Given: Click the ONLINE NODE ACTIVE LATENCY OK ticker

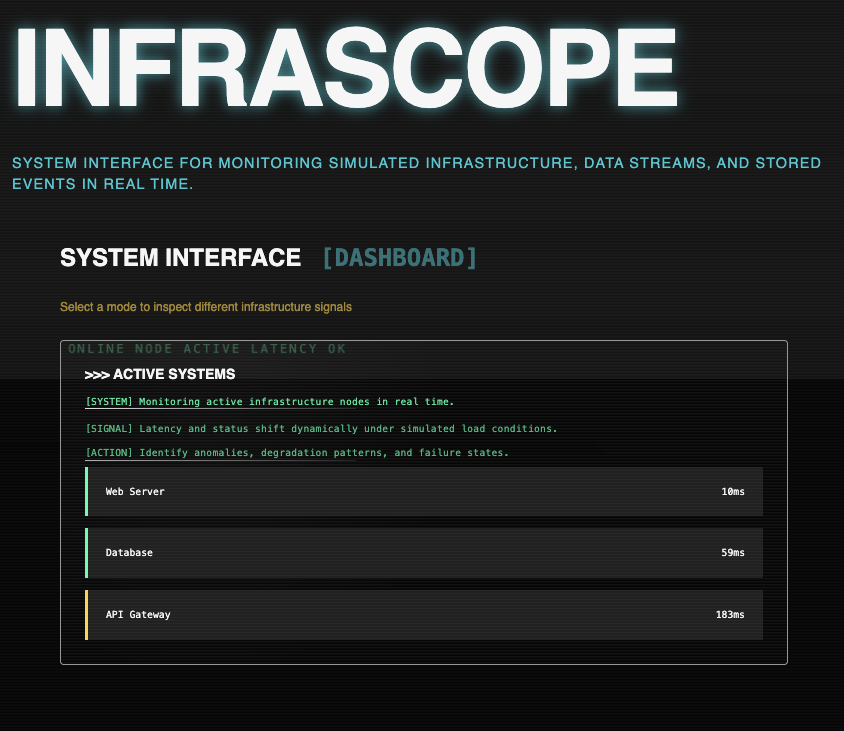Looking at the screenshot, I should [x=207, y=349].
